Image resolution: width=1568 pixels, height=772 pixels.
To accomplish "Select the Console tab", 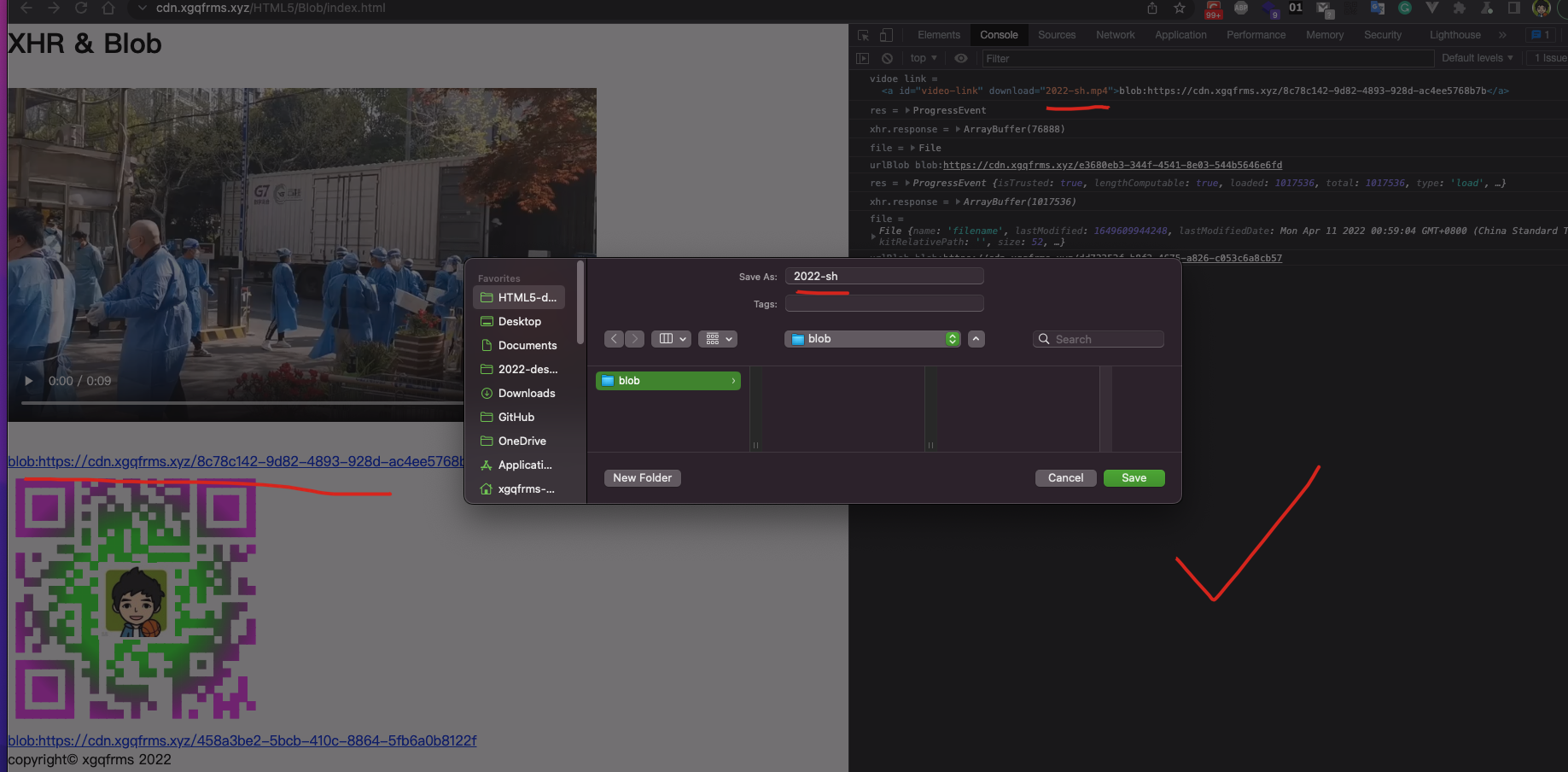I will pos(999,35).
